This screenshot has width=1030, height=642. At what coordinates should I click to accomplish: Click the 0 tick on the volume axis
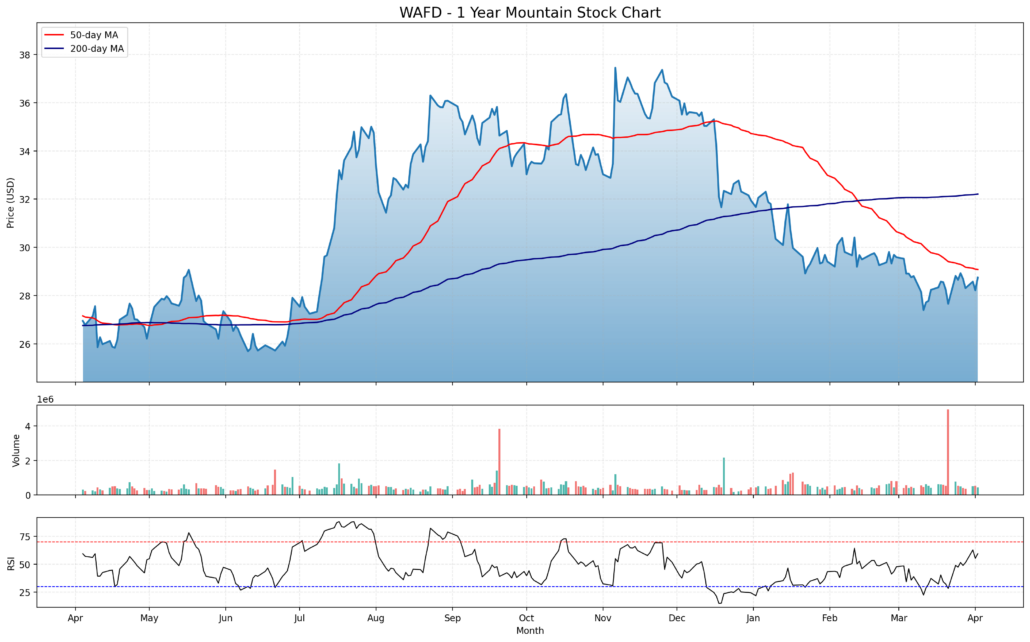pos(28,495)
